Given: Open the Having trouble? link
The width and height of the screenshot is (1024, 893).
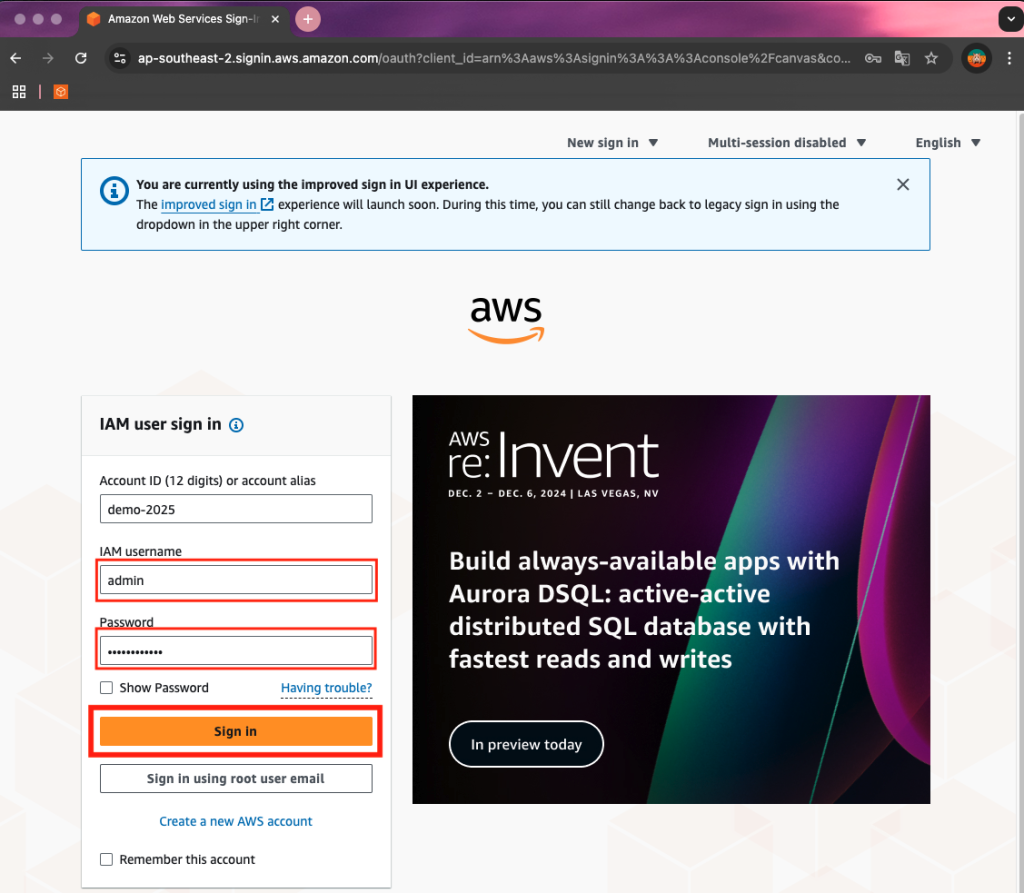Looking at the screenshot, I should click(326, 687).
